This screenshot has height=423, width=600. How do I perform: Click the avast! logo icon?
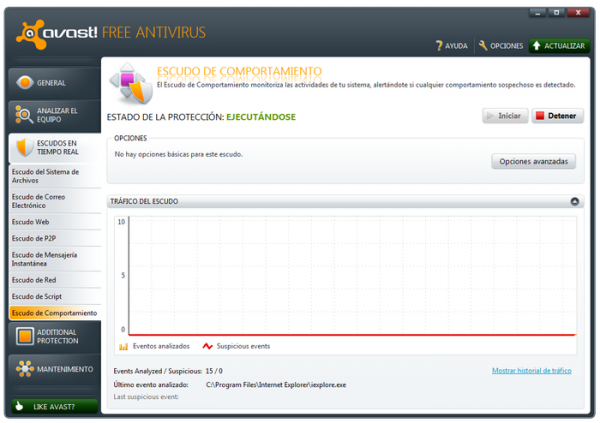point(30,34)
